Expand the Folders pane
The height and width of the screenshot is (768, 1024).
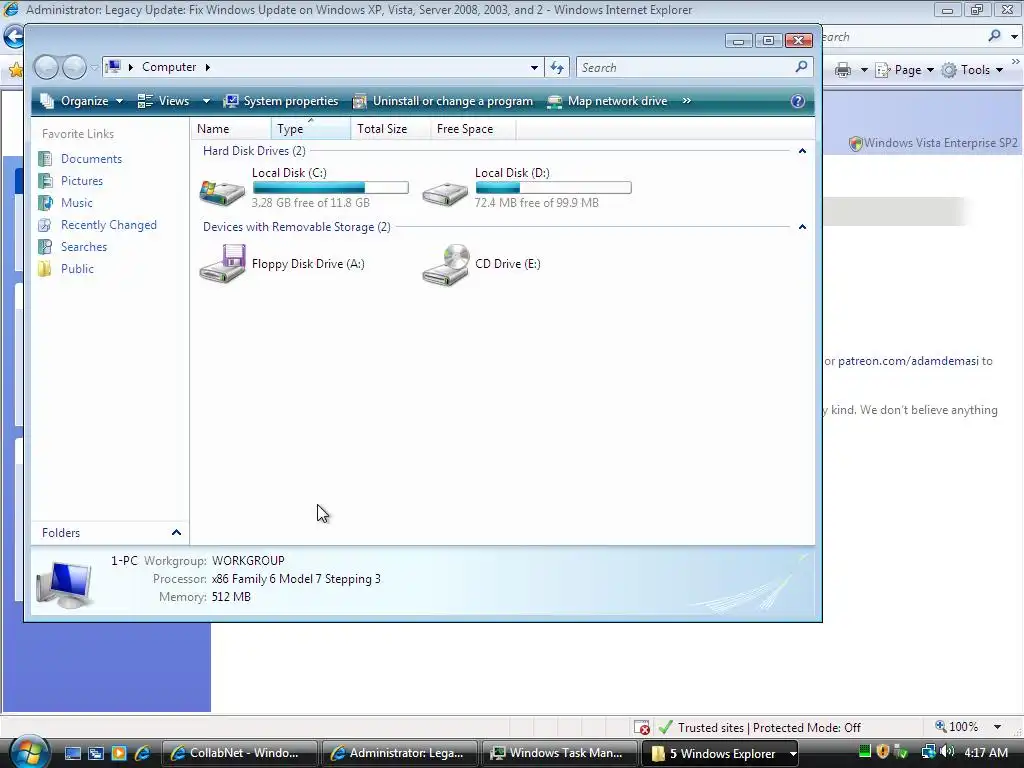coord(176,533)
